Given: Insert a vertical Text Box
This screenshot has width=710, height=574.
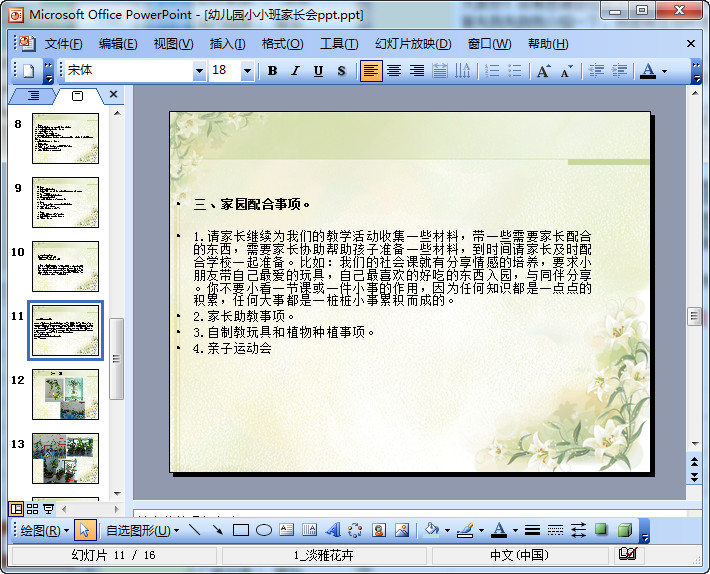Looking at the screenshot, I should tap(310, 530).
